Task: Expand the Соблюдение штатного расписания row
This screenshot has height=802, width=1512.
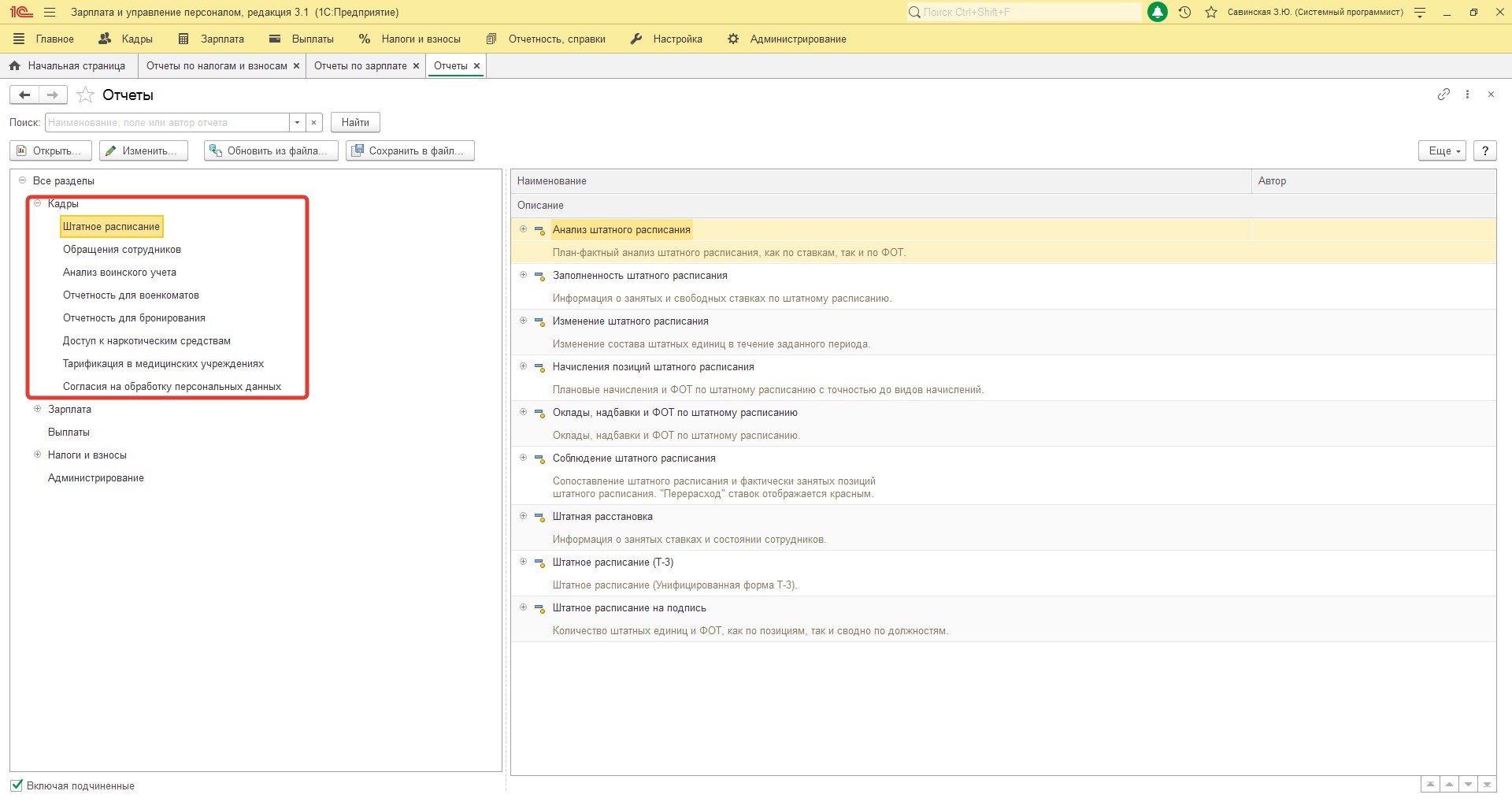Action: pos(523,458)
